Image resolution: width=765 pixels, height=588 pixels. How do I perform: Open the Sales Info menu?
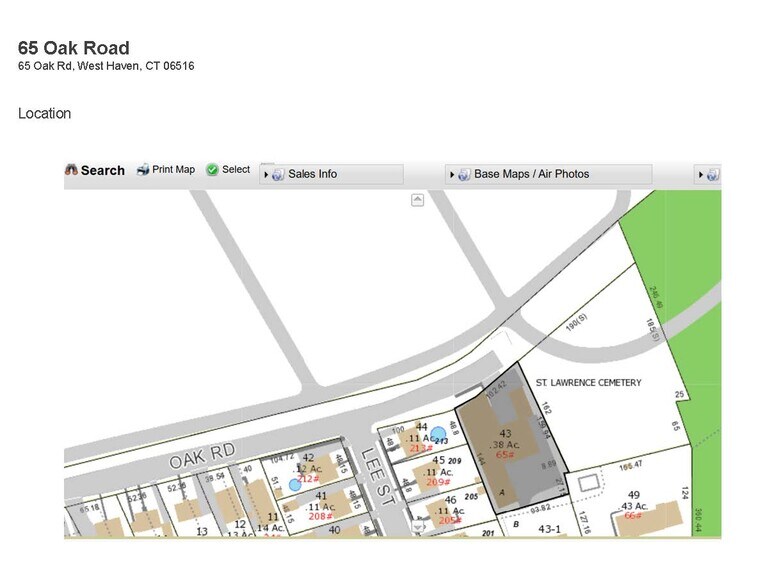[x=312, y=174]
